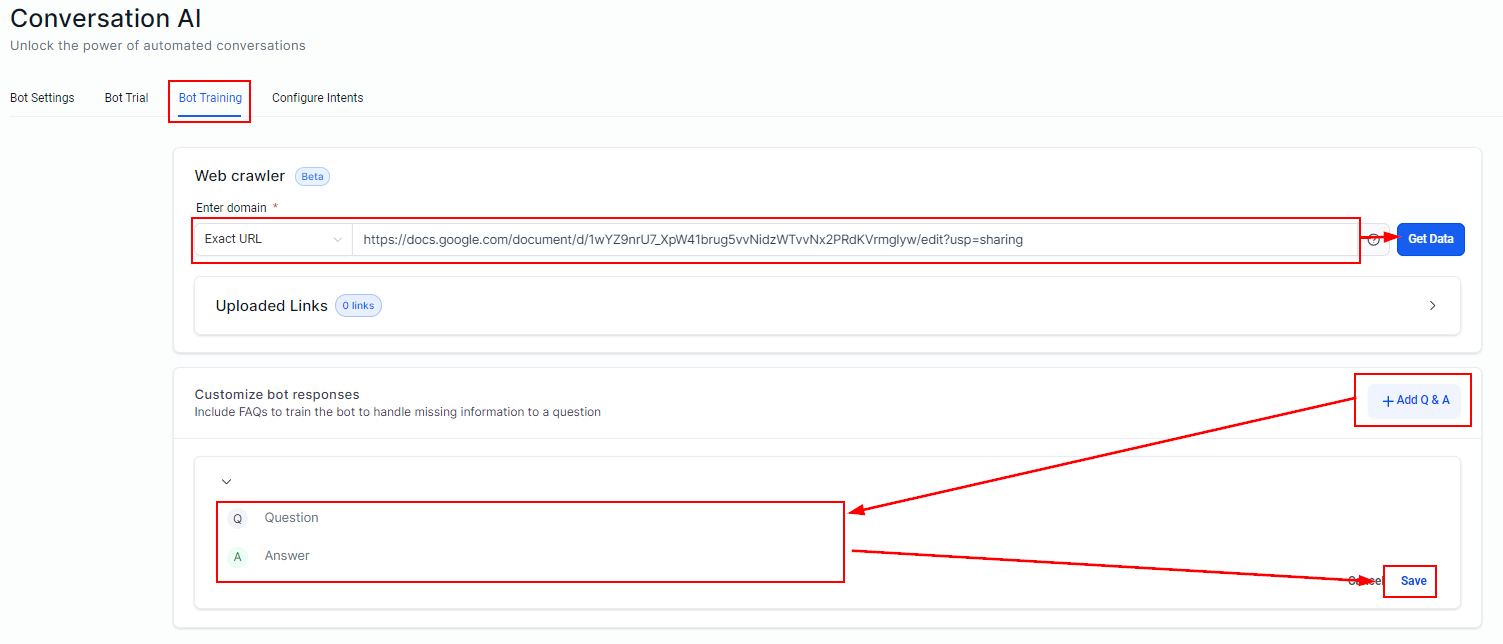Viewport: 1503px width, 644px height.
Task: Click the purple Q question icon
Action: tap(237, 519)
